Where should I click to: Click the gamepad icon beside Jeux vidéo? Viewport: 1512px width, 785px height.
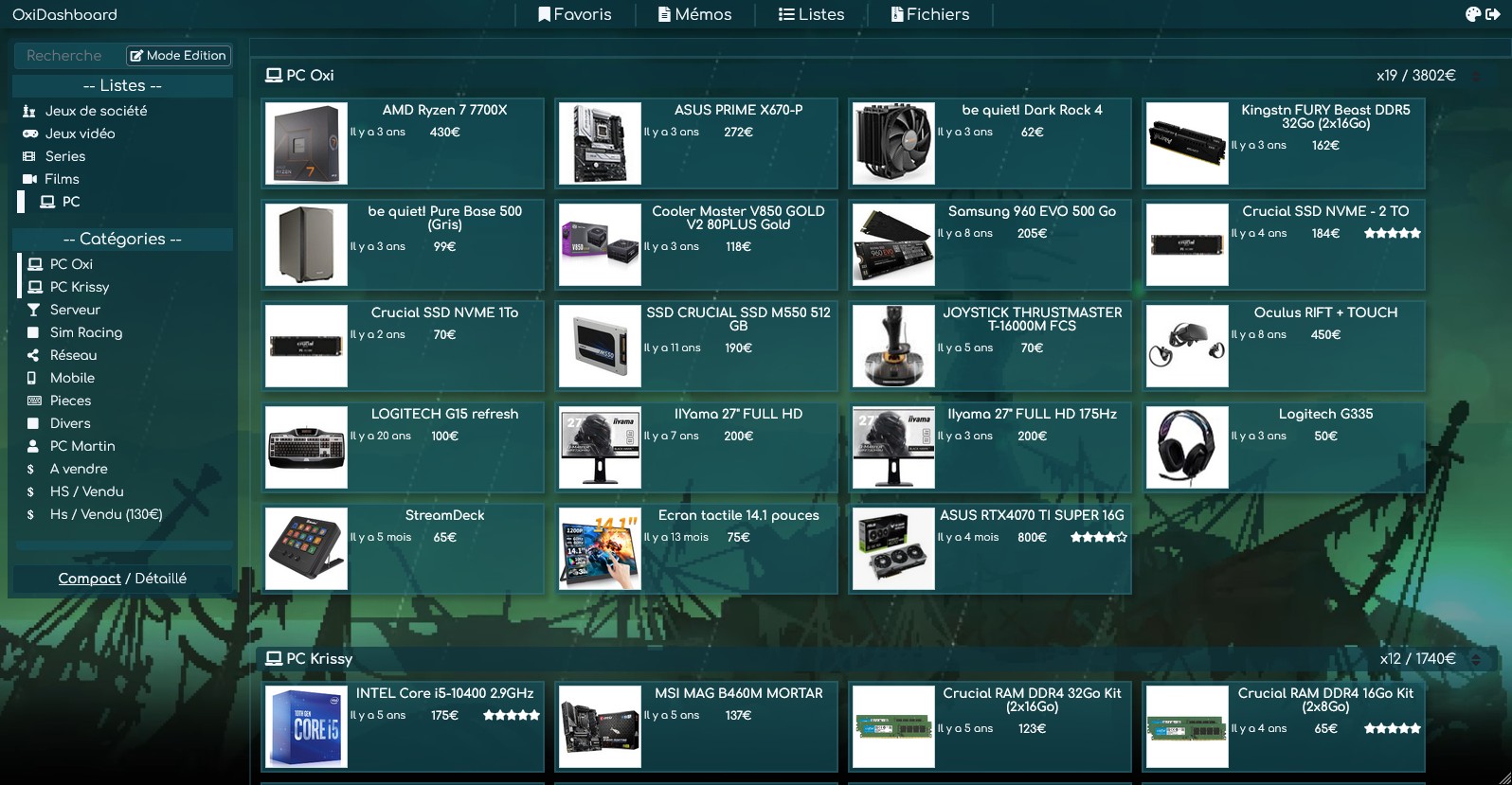click(30, 134)
